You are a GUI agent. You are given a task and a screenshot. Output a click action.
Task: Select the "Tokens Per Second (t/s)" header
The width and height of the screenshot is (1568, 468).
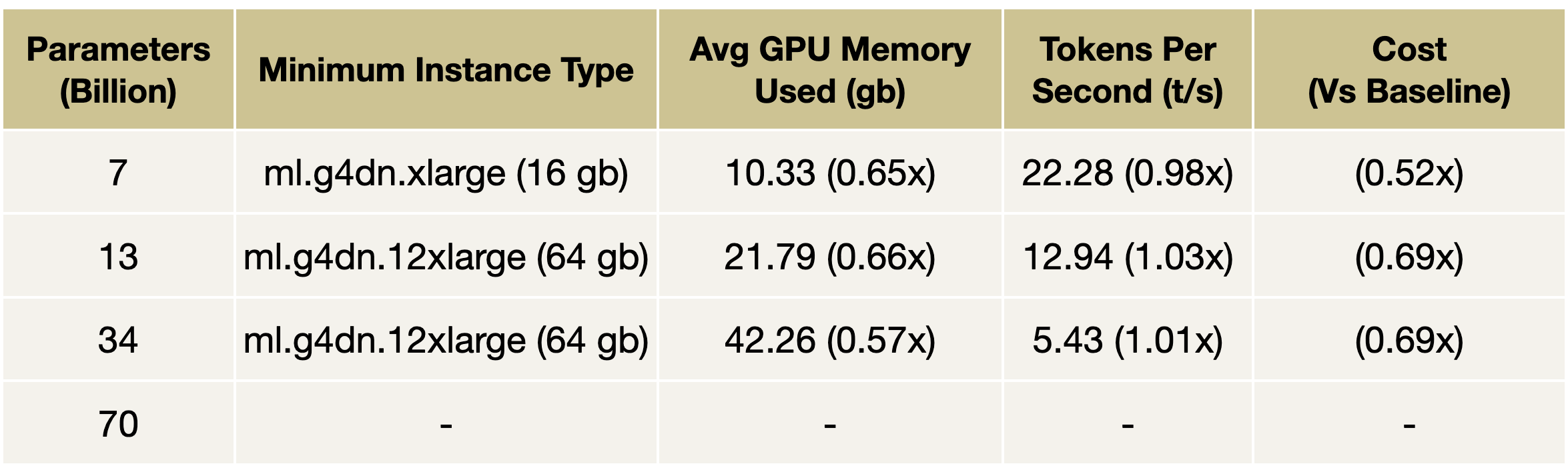coord(1127,70)
